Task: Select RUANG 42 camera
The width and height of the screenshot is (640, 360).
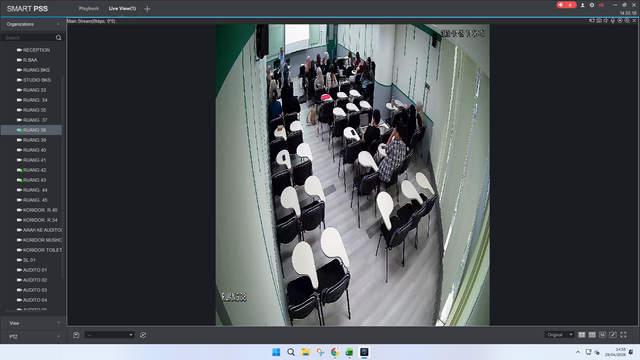Action: click(x=31, y=170)
